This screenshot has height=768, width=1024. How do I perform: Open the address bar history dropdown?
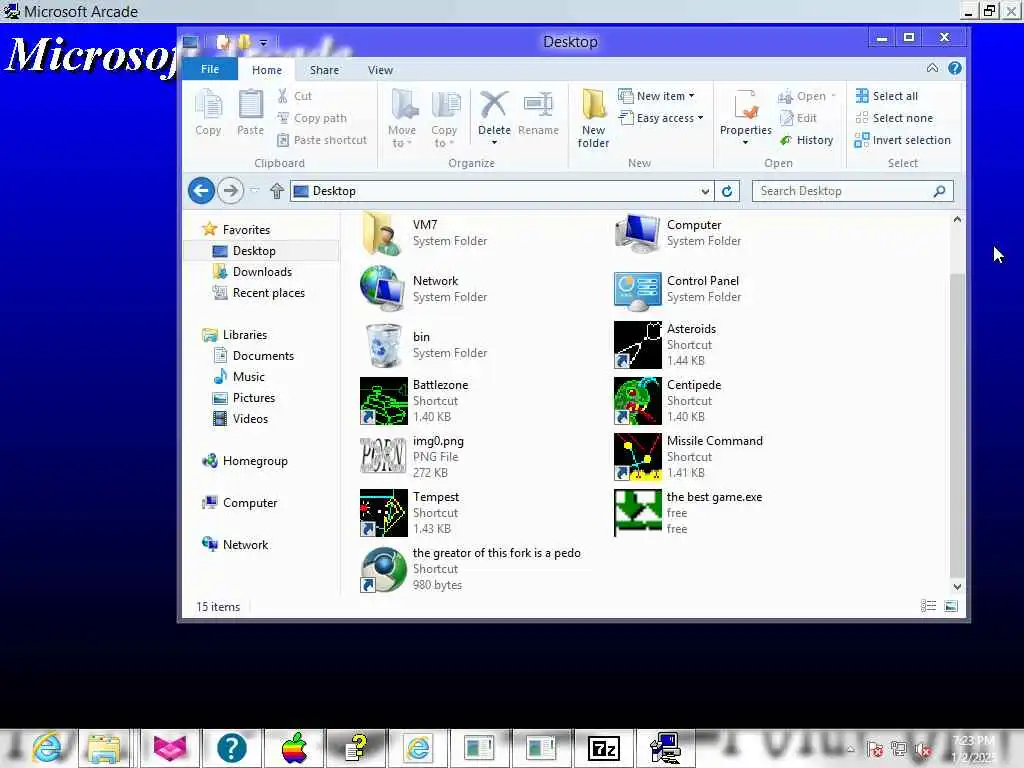coord(705,191)
